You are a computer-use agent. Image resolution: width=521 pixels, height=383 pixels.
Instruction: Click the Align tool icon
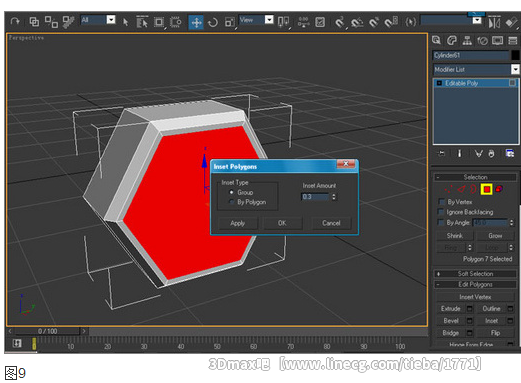point(511,23)
